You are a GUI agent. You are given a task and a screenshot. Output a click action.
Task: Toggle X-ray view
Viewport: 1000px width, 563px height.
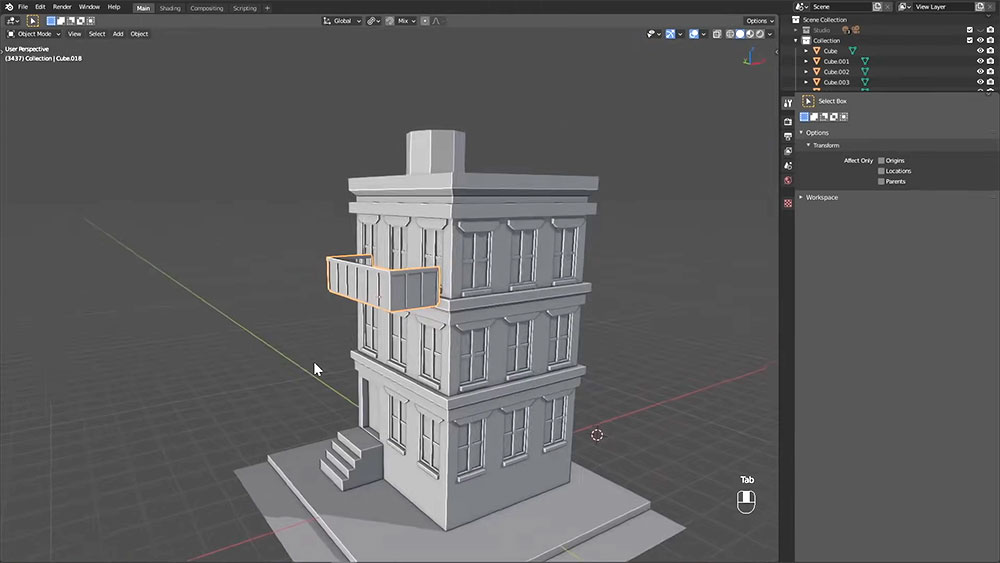[x=717, y=34]
